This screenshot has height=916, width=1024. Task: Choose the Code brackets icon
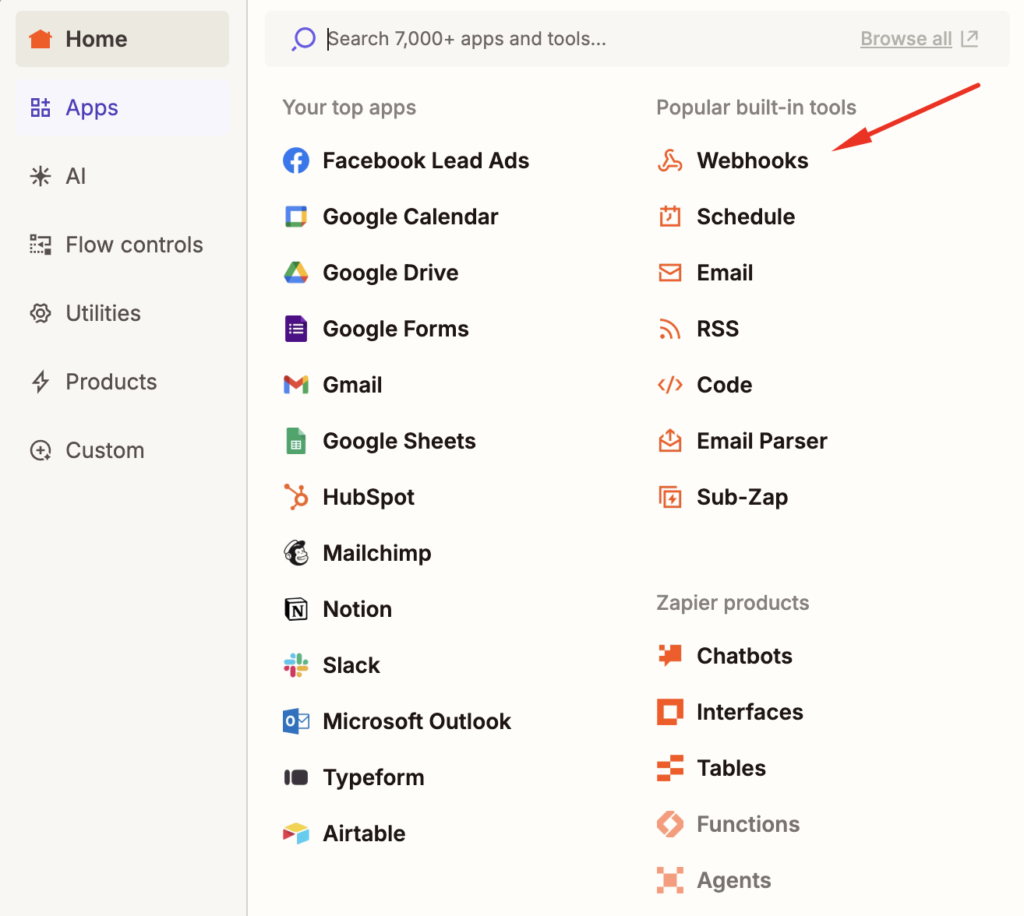coord(669,385)
